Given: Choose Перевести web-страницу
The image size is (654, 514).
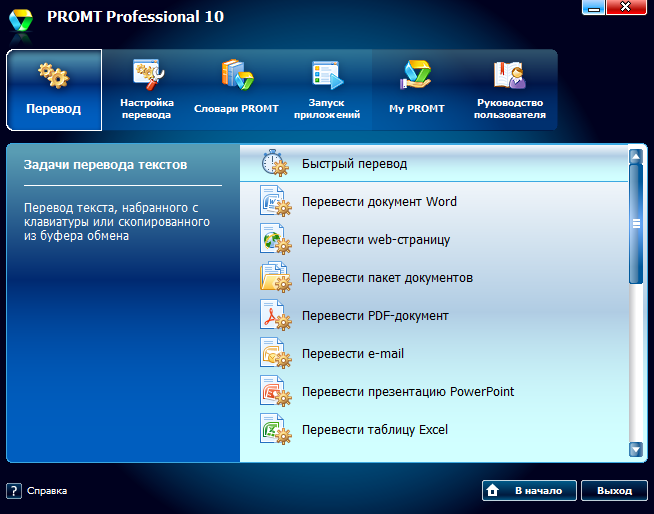Looking at the screenshot, I should pyautogui.click(x=434, y=239).
